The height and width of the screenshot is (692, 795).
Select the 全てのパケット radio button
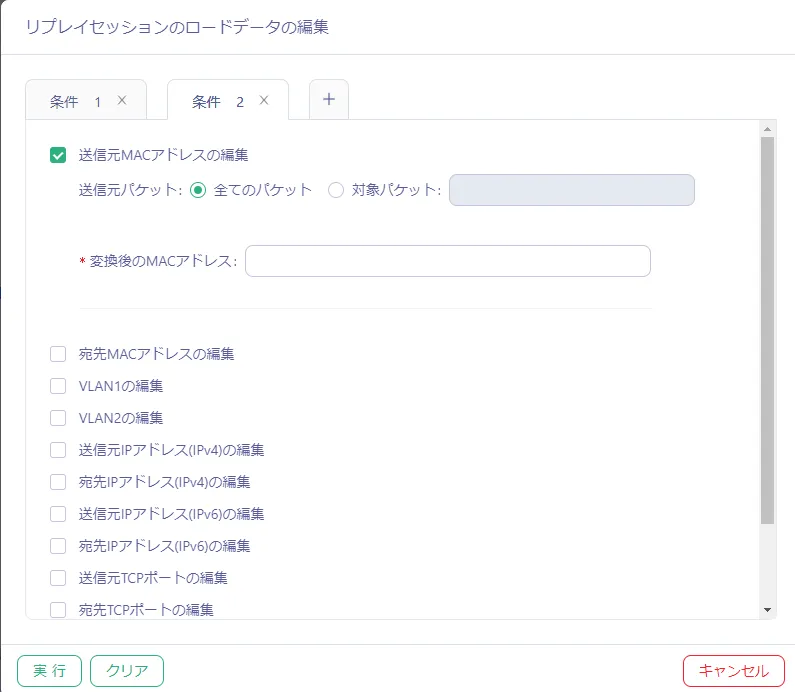198,190
